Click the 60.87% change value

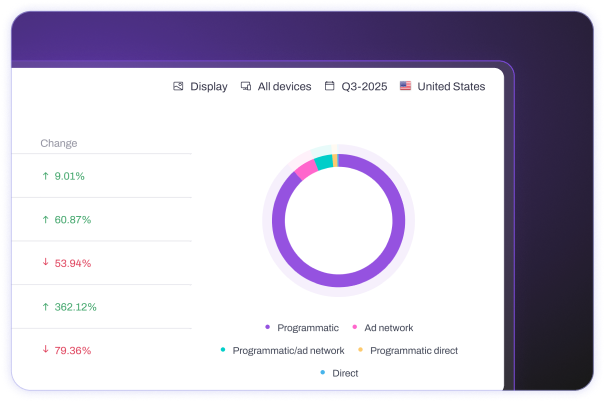click(x=73, y=220)
